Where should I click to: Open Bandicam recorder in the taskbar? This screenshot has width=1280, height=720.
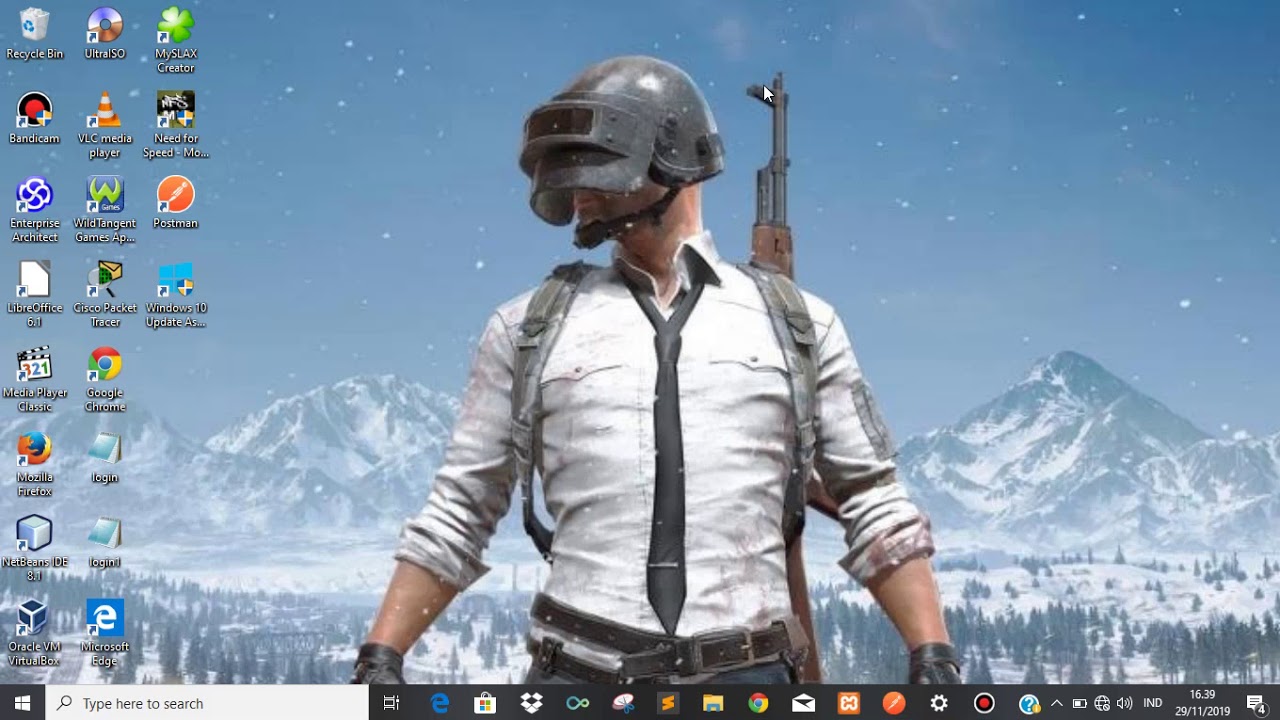984,703
